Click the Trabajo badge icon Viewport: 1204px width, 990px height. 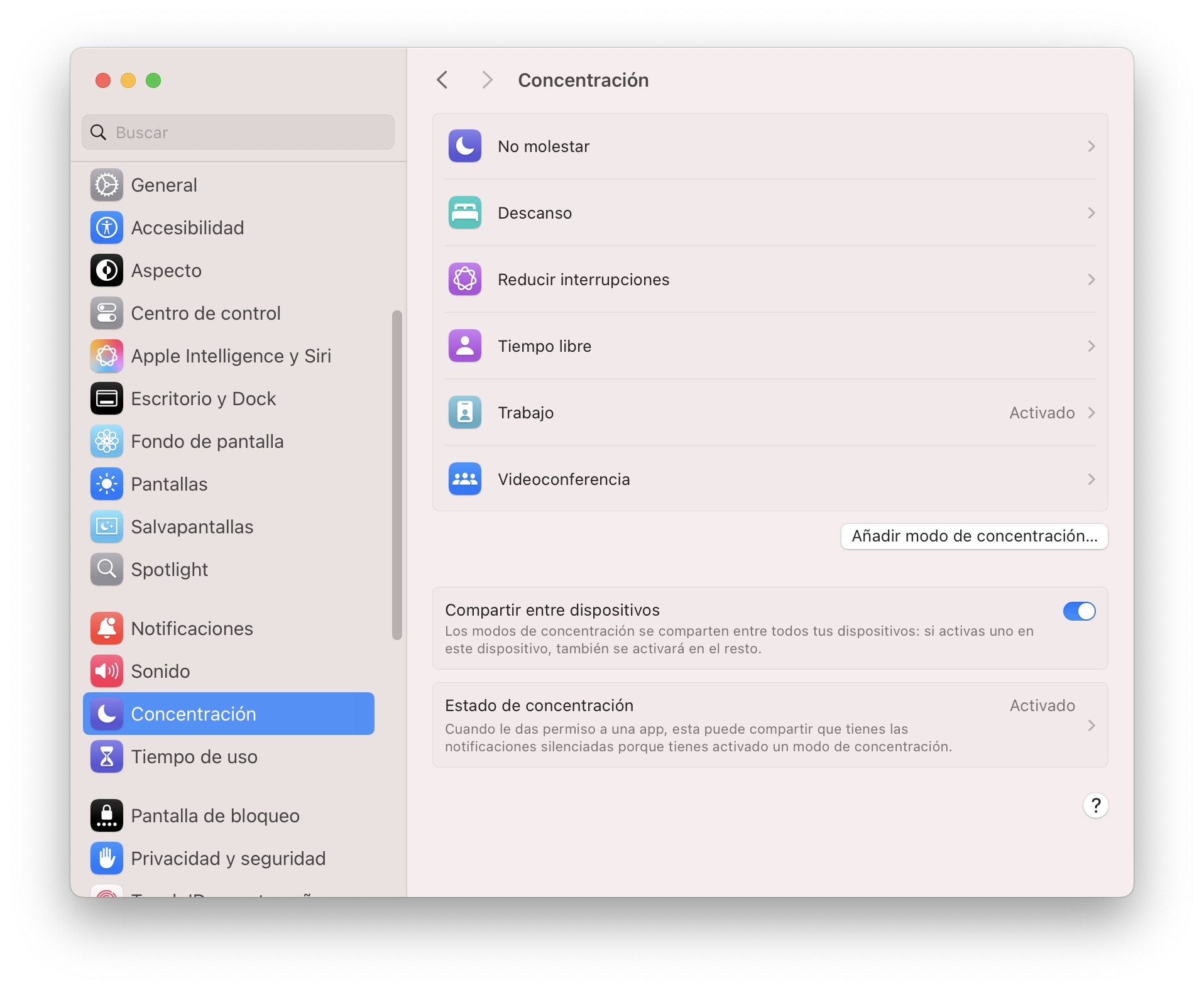465,413
